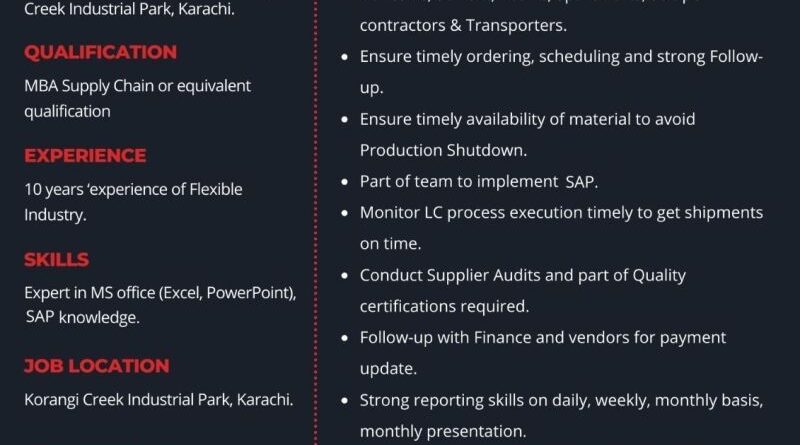Select the Strong reporting skills text

pos(560,400)
